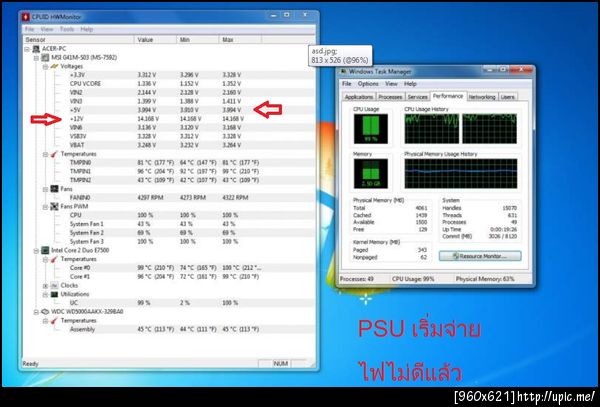Select the Performance tab
The width and height of the screenshot is (600, 407).
pyautogui.click(x=448, y=96)
